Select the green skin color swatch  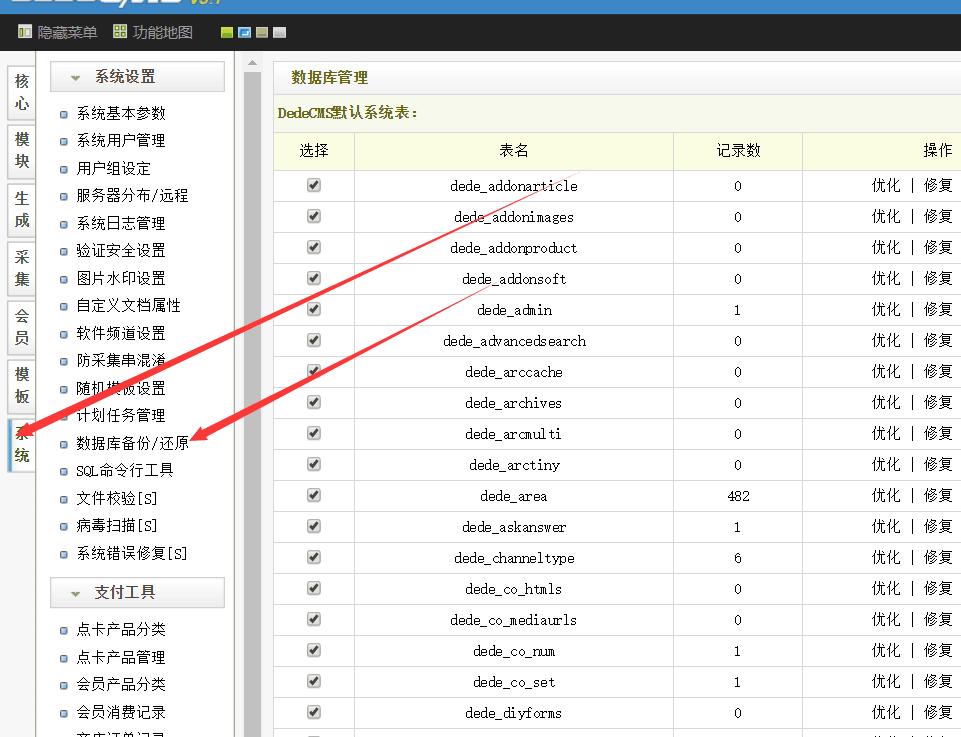(228, 33)
